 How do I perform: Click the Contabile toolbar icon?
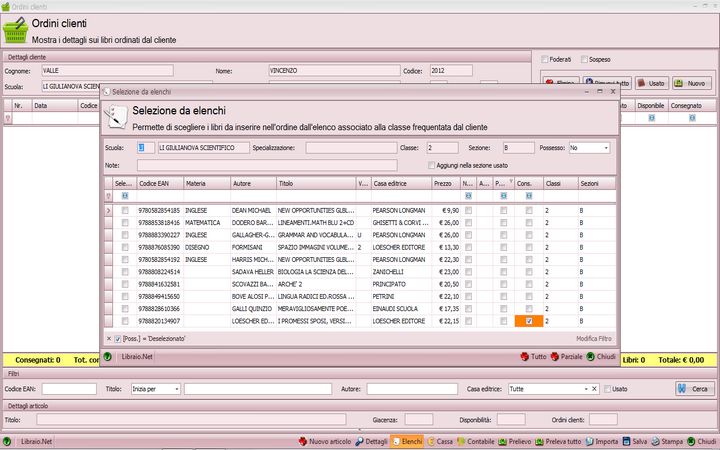[x=461, y=441]
